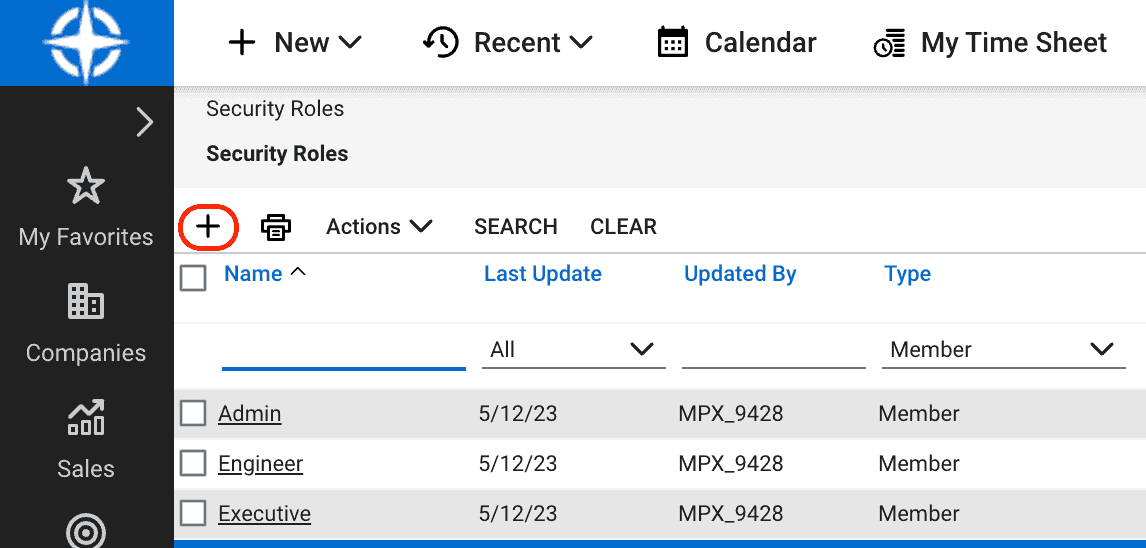Sort by Name column
This screenshot has width=1146, height=548.
coord(253,274)
